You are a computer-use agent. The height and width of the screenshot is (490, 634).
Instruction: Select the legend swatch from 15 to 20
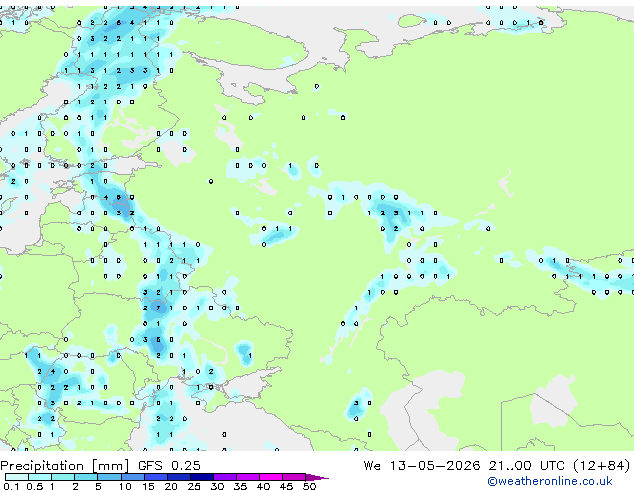(155, 477)
